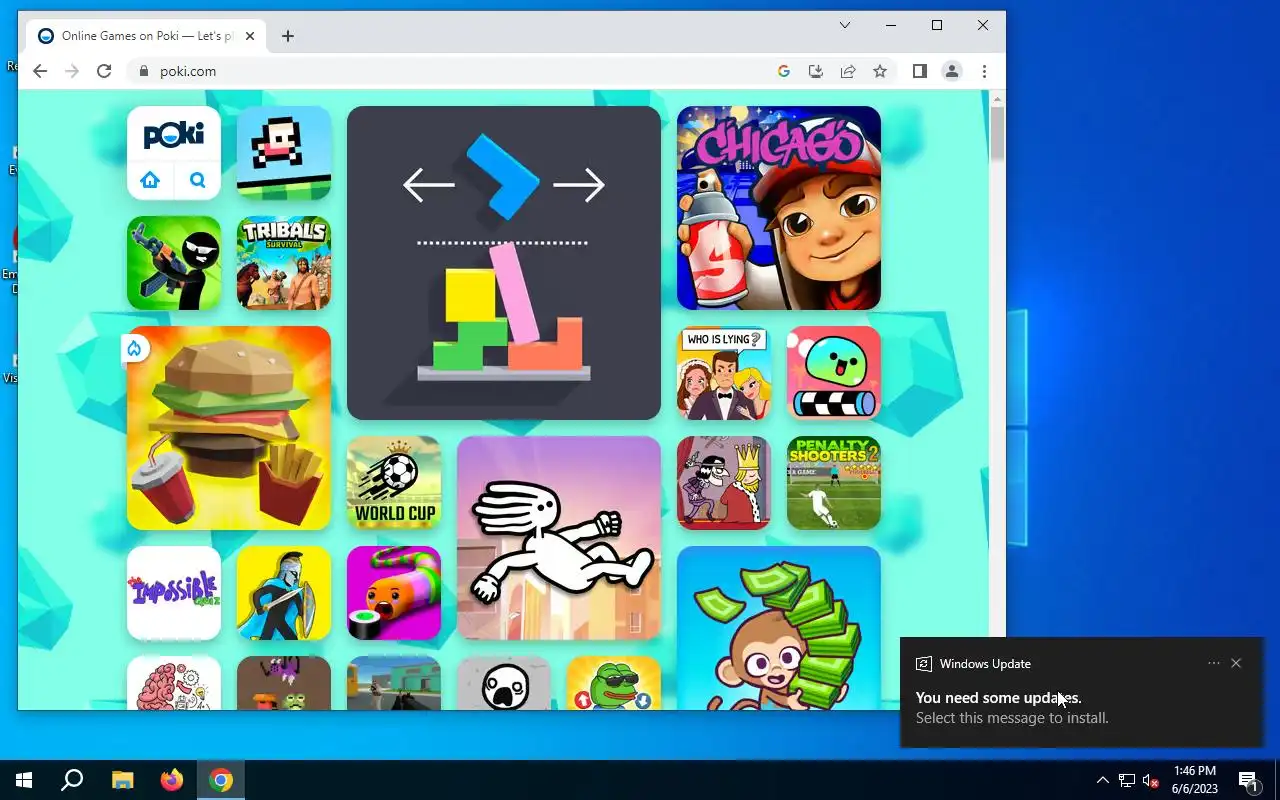The width and height of the screenshot is (1280, 800).
Task: Open the Penalty Shooters 2 game tile
Action: tap(834, 483)
